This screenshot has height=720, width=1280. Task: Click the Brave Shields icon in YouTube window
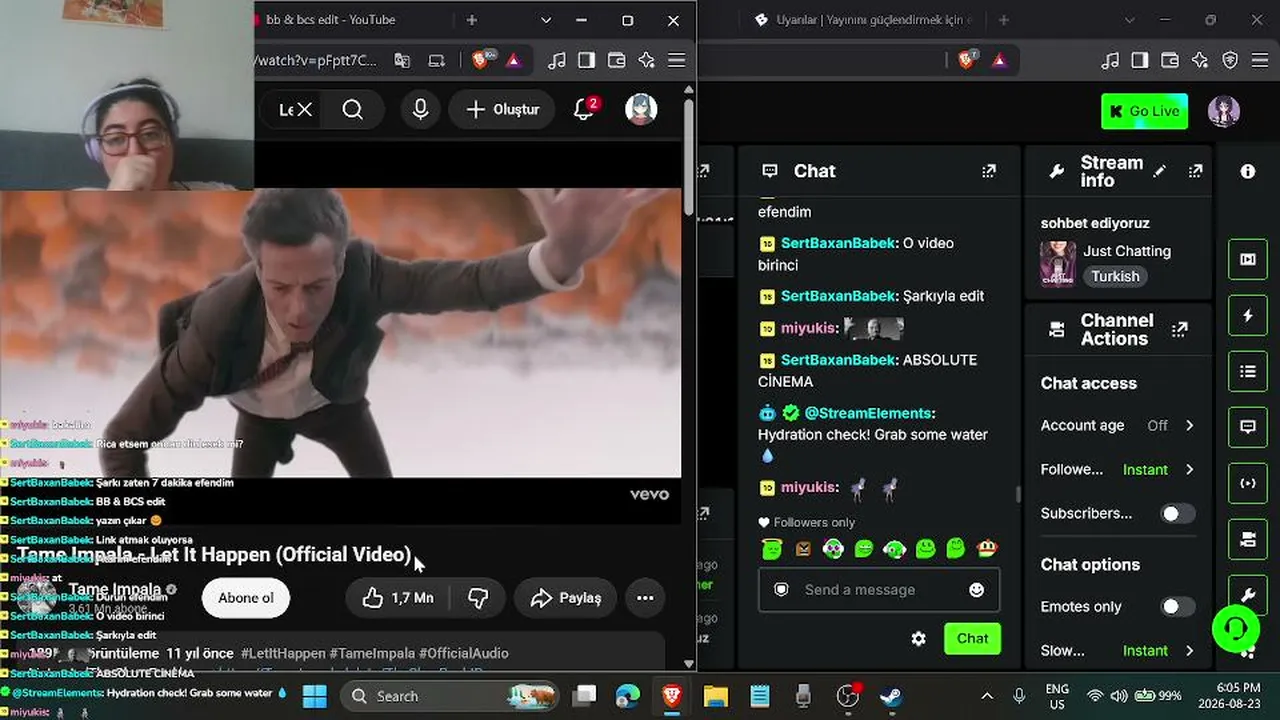click(481, 60)
